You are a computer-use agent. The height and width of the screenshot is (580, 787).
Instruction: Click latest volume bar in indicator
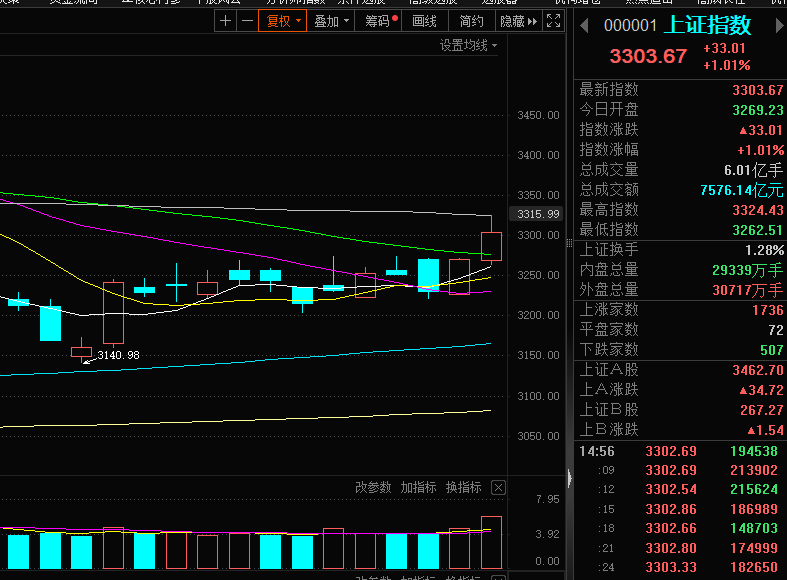pos(491,542)
